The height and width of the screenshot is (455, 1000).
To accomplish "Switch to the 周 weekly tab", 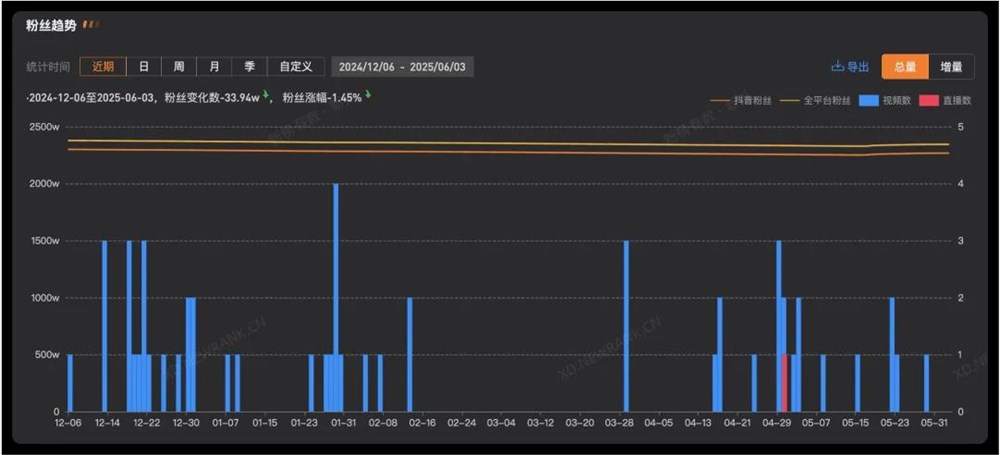I will pos(179,66).
